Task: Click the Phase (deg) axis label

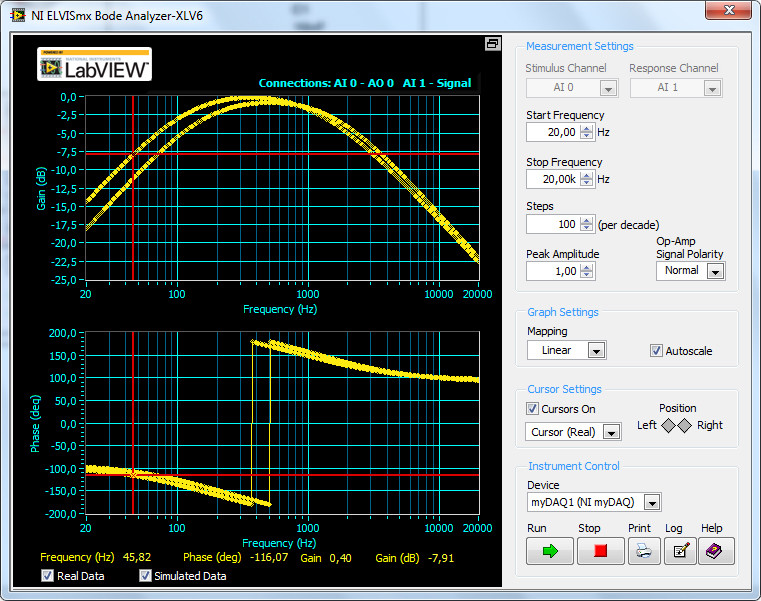Action: (x=35, y=424)
